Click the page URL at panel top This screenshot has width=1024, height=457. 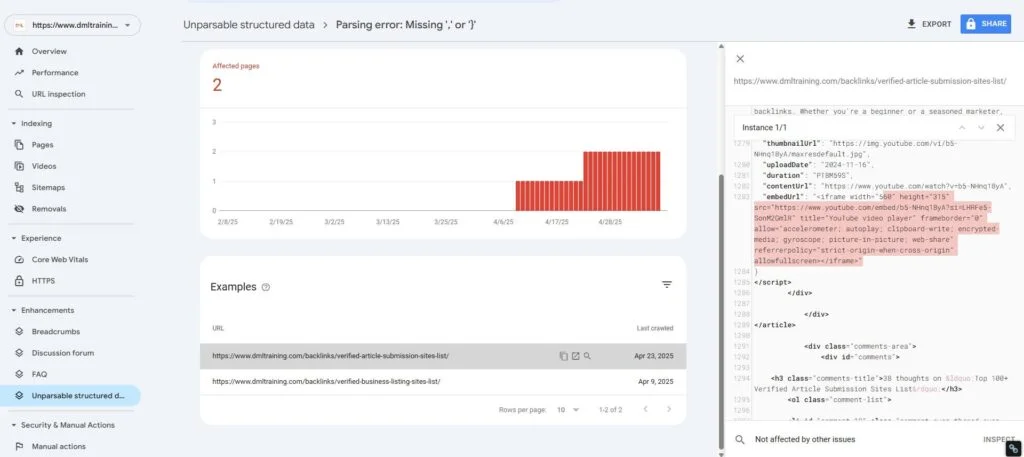point(870,81)
